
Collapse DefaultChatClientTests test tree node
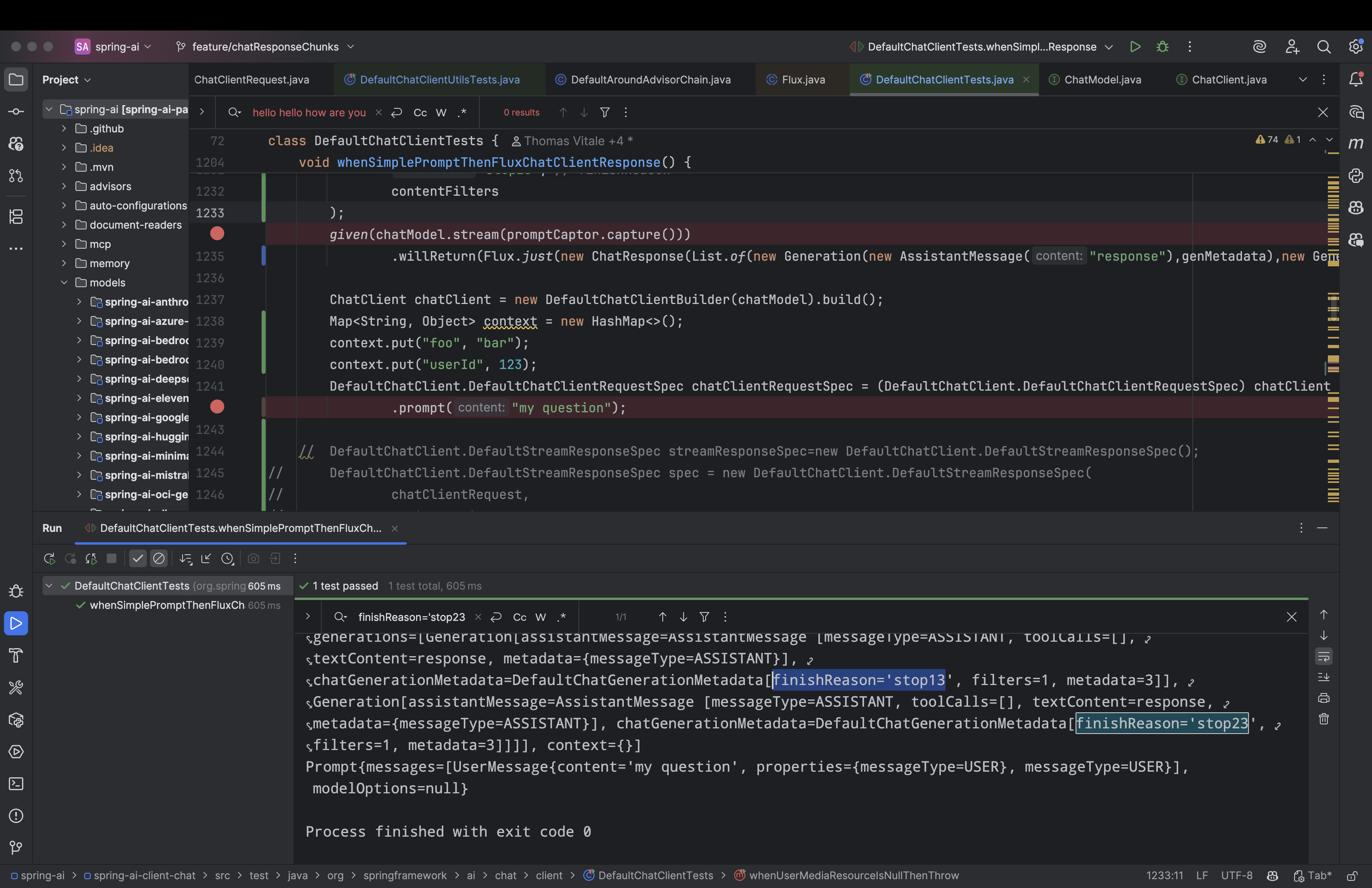pos(49,586)
